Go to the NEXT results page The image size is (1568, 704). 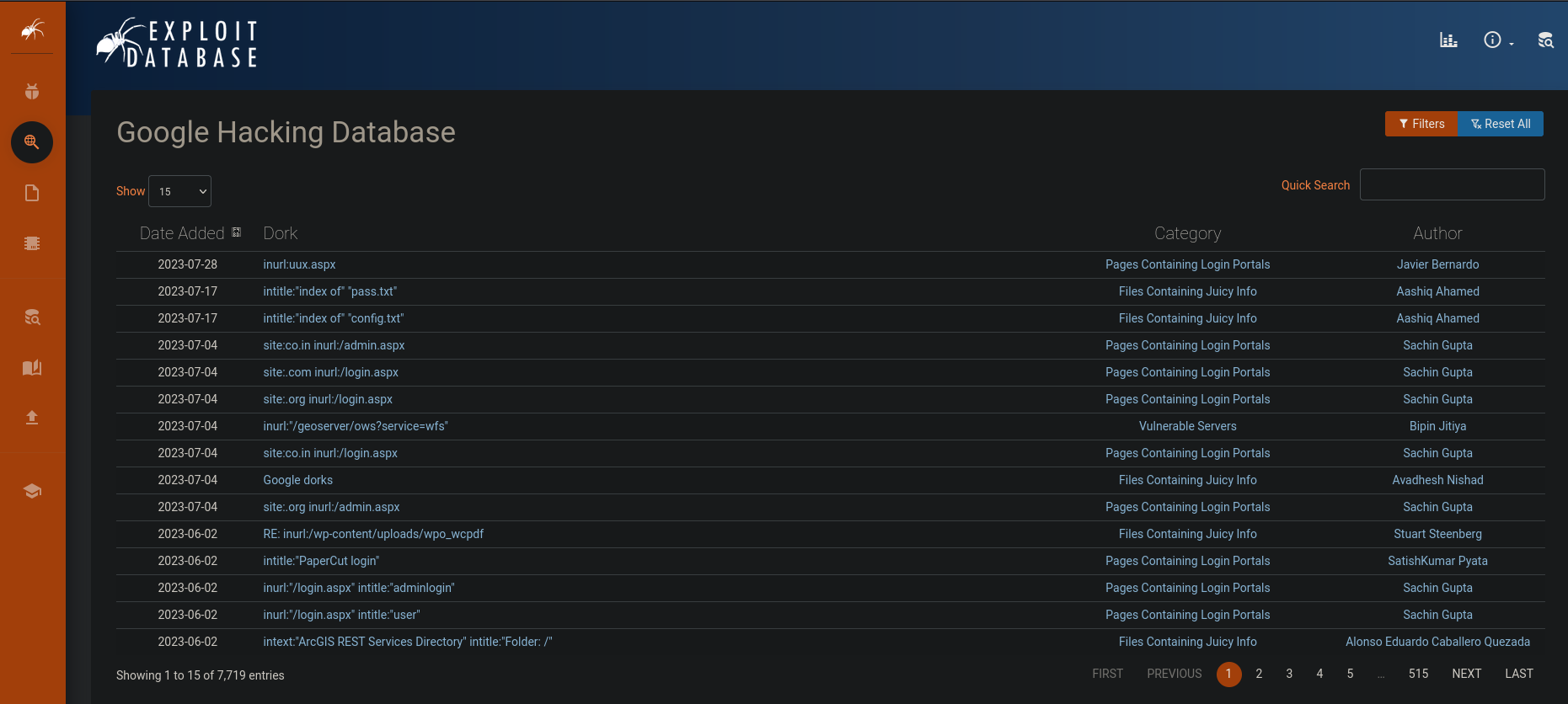pyautogui.click(x=1466, y=674)
